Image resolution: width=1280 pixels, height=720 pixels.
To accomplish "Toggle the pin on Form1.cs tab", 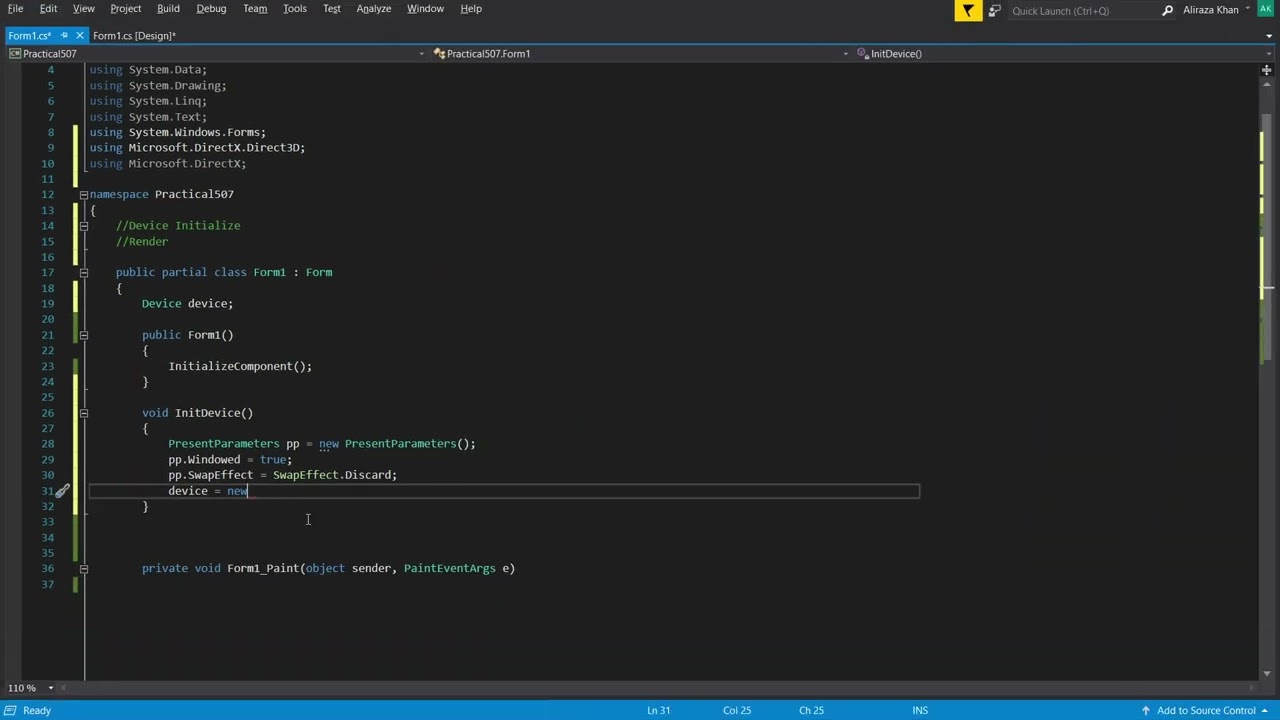I will (x=64, y=36).
